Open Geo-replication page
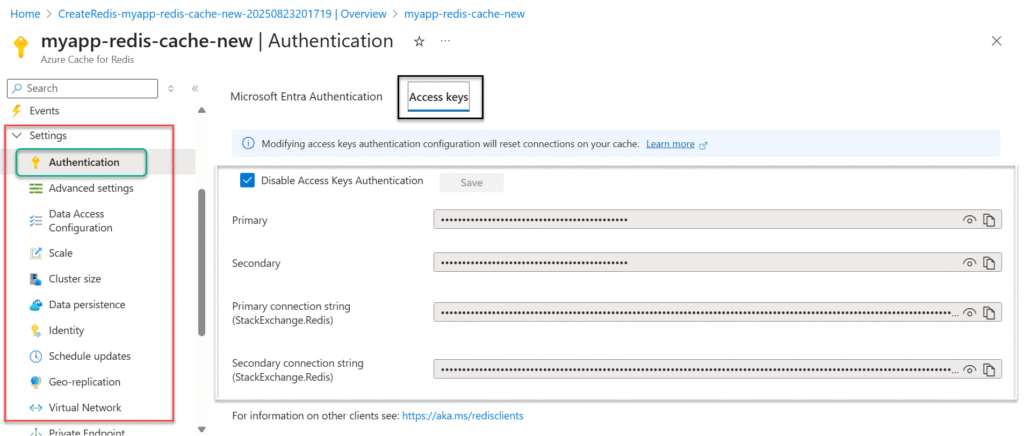 (84, 382)
